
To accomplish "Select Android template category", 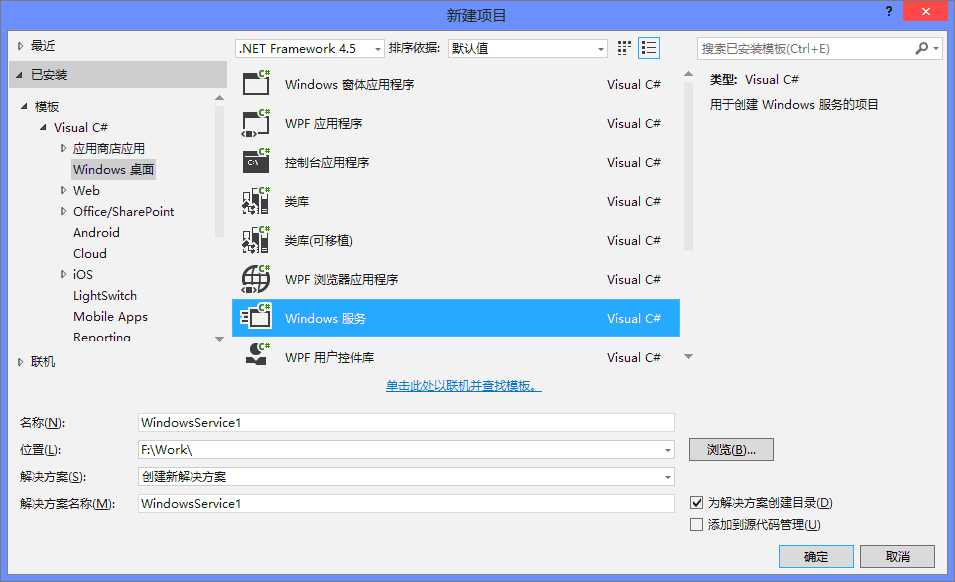I will [96, 233].
